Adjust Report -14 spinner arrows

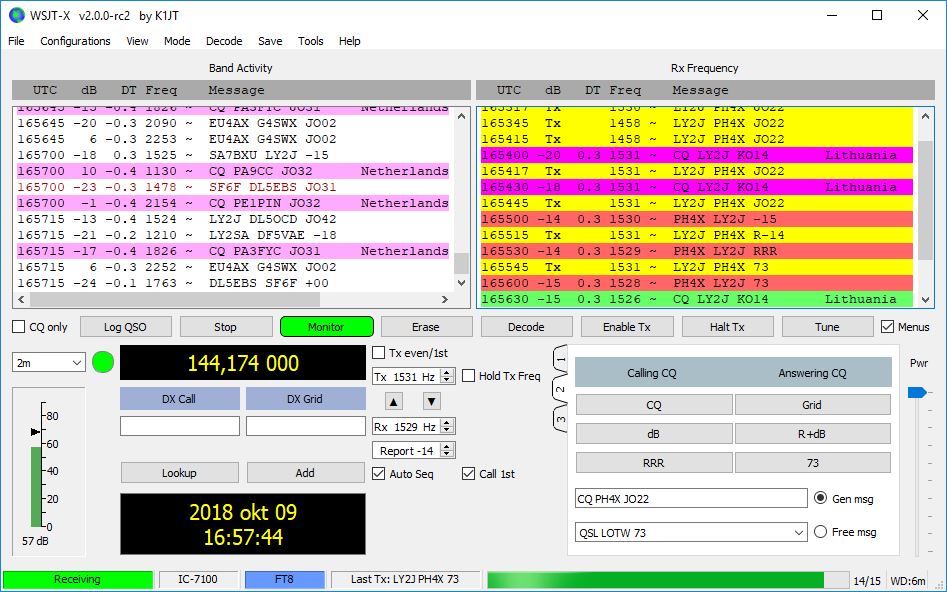click(x=447, y=450)
